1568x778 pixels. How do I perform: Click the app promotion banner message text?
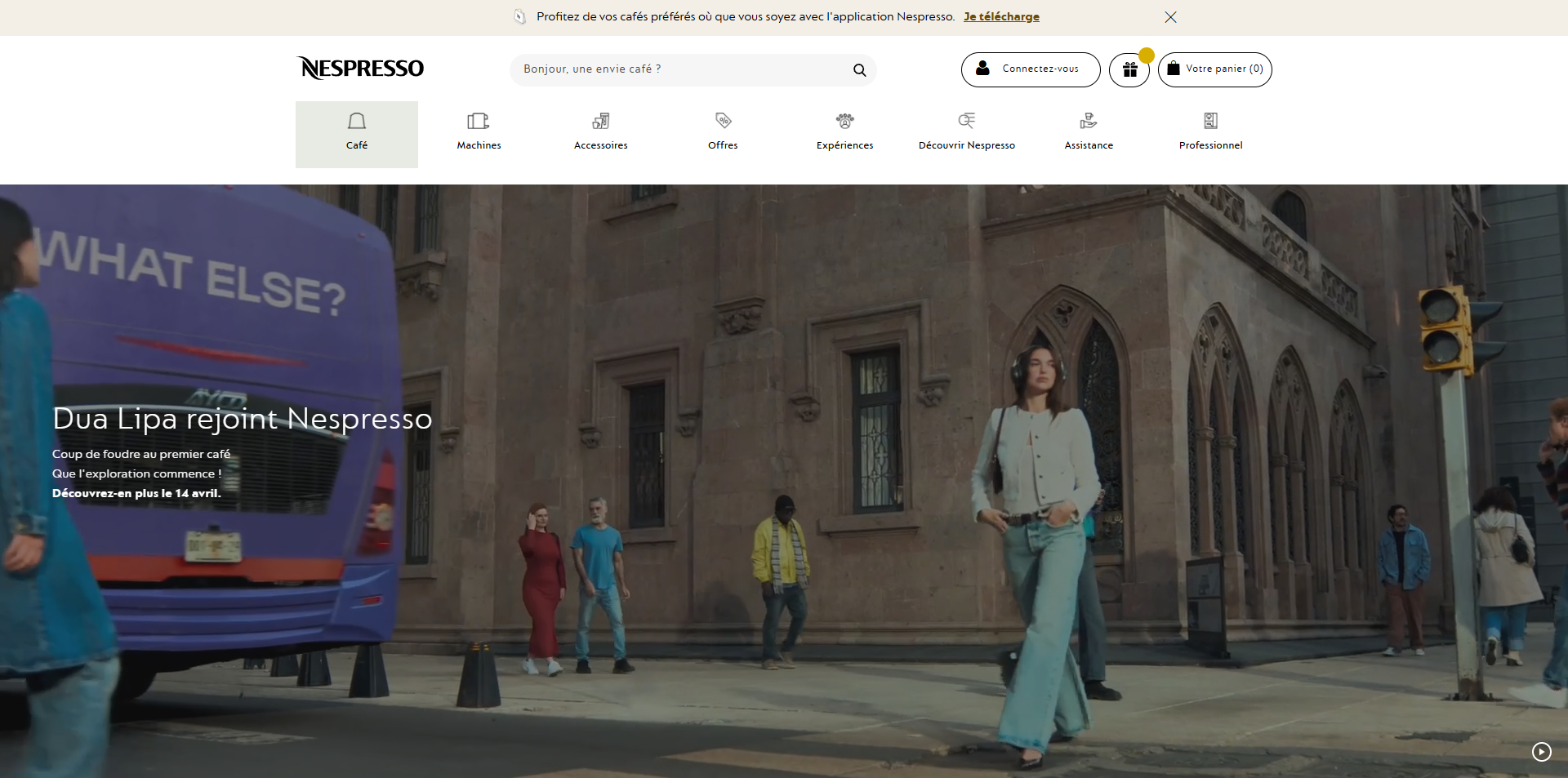point(746,16)
